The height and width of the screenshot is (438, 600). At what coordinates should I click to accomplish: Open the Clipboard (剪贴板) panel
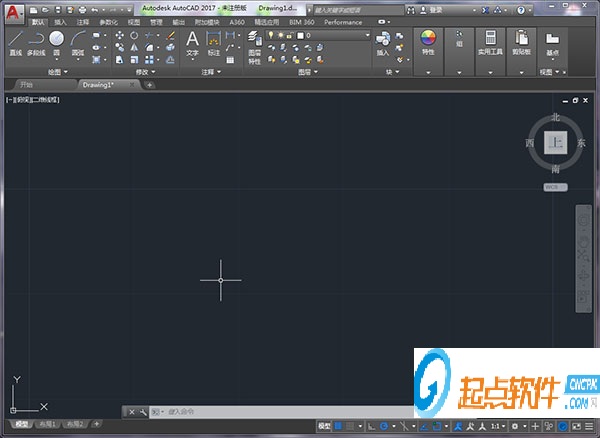pyautogui.click(x=521, y=43)
